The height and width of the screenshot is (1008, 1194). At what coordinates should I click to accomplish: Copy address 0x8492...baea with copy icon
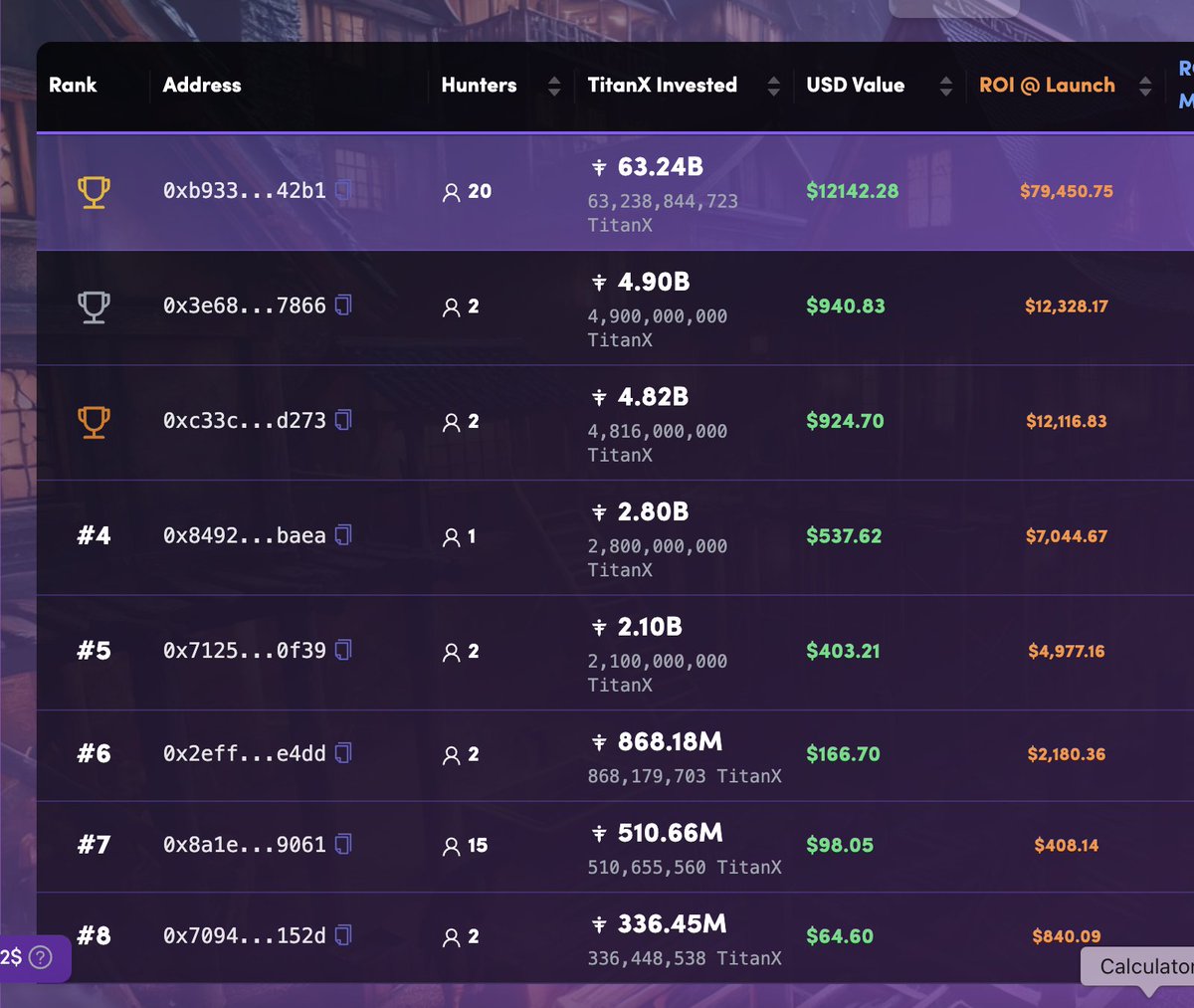tap(343, 535)
